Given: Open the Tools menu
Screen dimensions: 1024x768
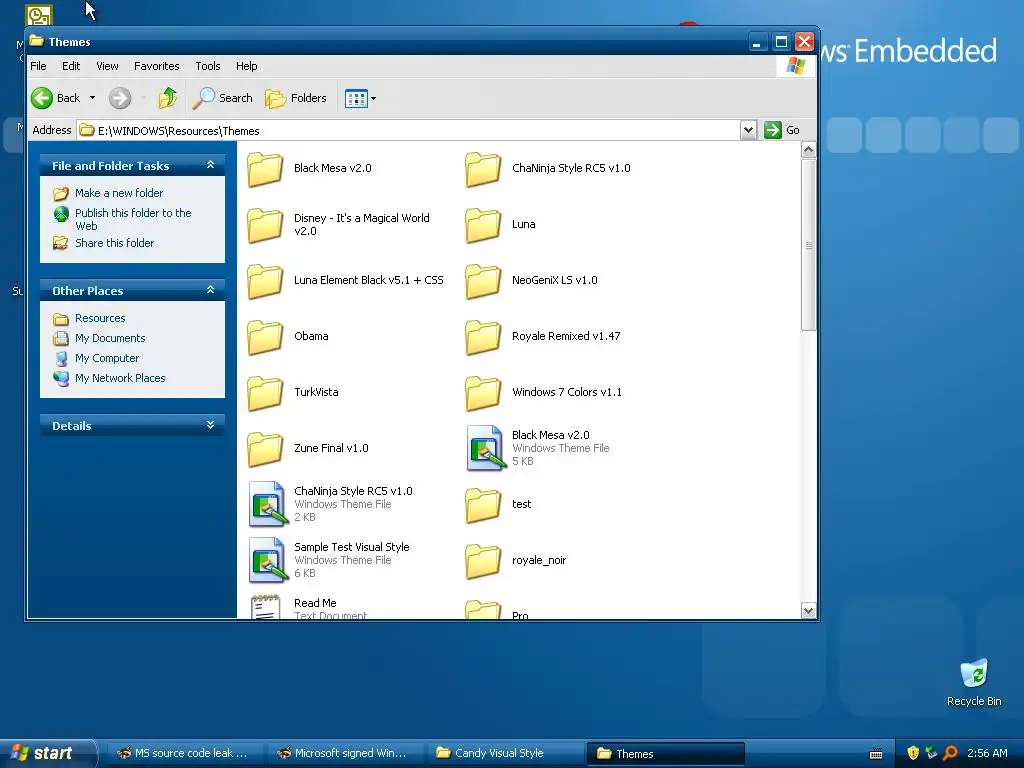Looking at the screenshot, I should pos(208,66).
